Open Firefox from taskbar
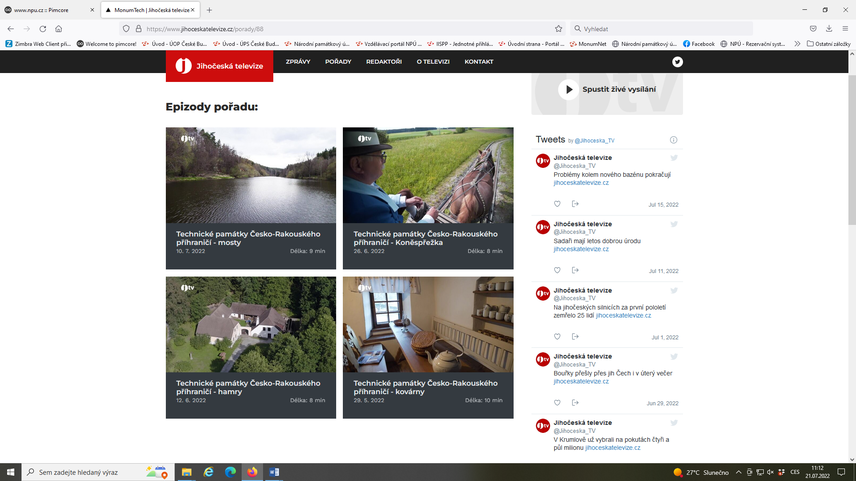This screenshot has height=481, width=856. pos(252,472)
